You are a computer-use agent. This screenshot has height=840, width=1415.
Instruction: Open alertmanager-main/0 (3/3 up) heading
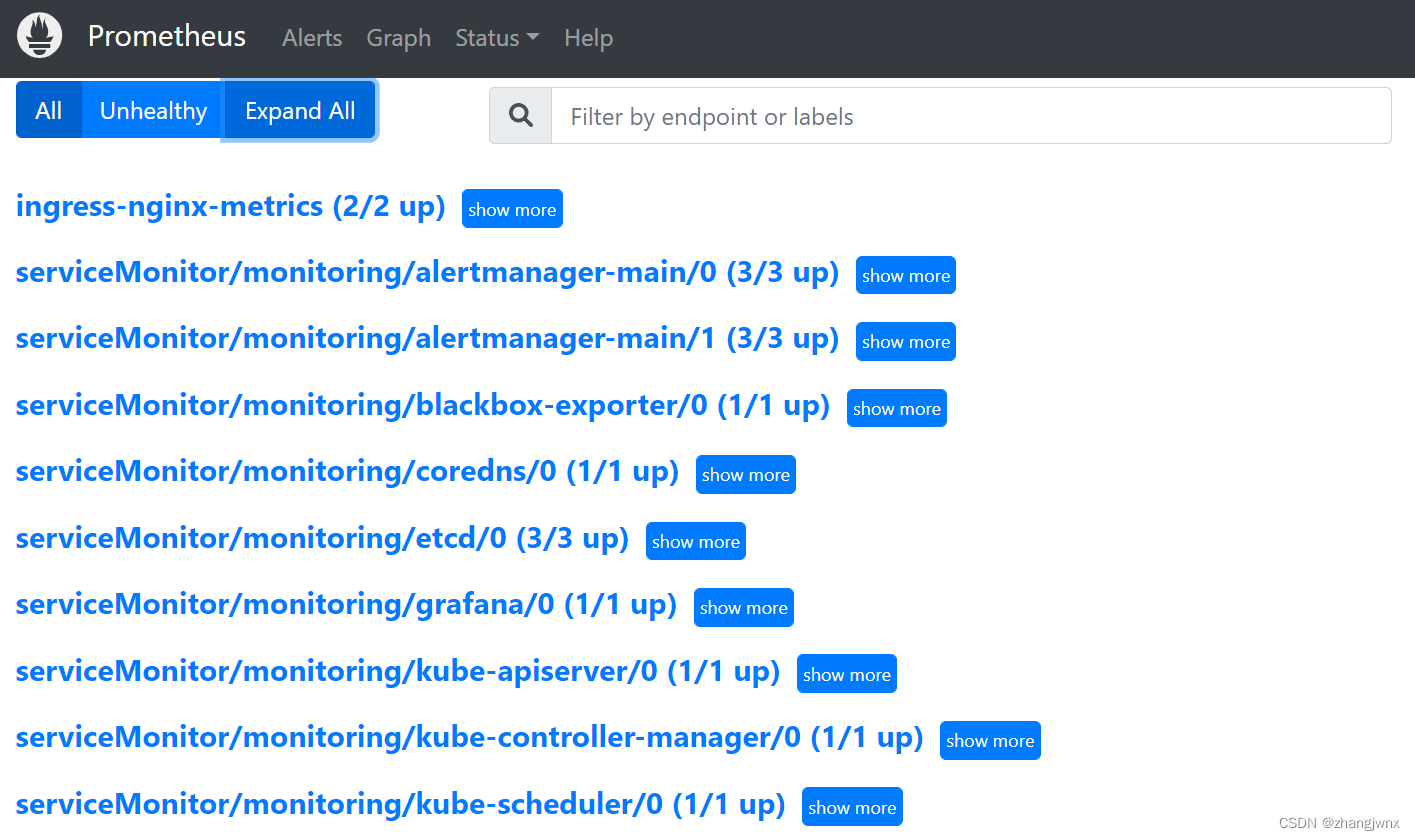[428, 273]
